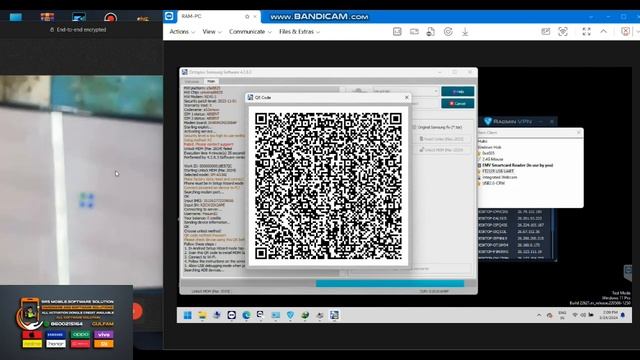This screenshot has width=640, height=360.
Task: Open the View menu in TeamViewer toolbar
Action: [x=212, y=31]
